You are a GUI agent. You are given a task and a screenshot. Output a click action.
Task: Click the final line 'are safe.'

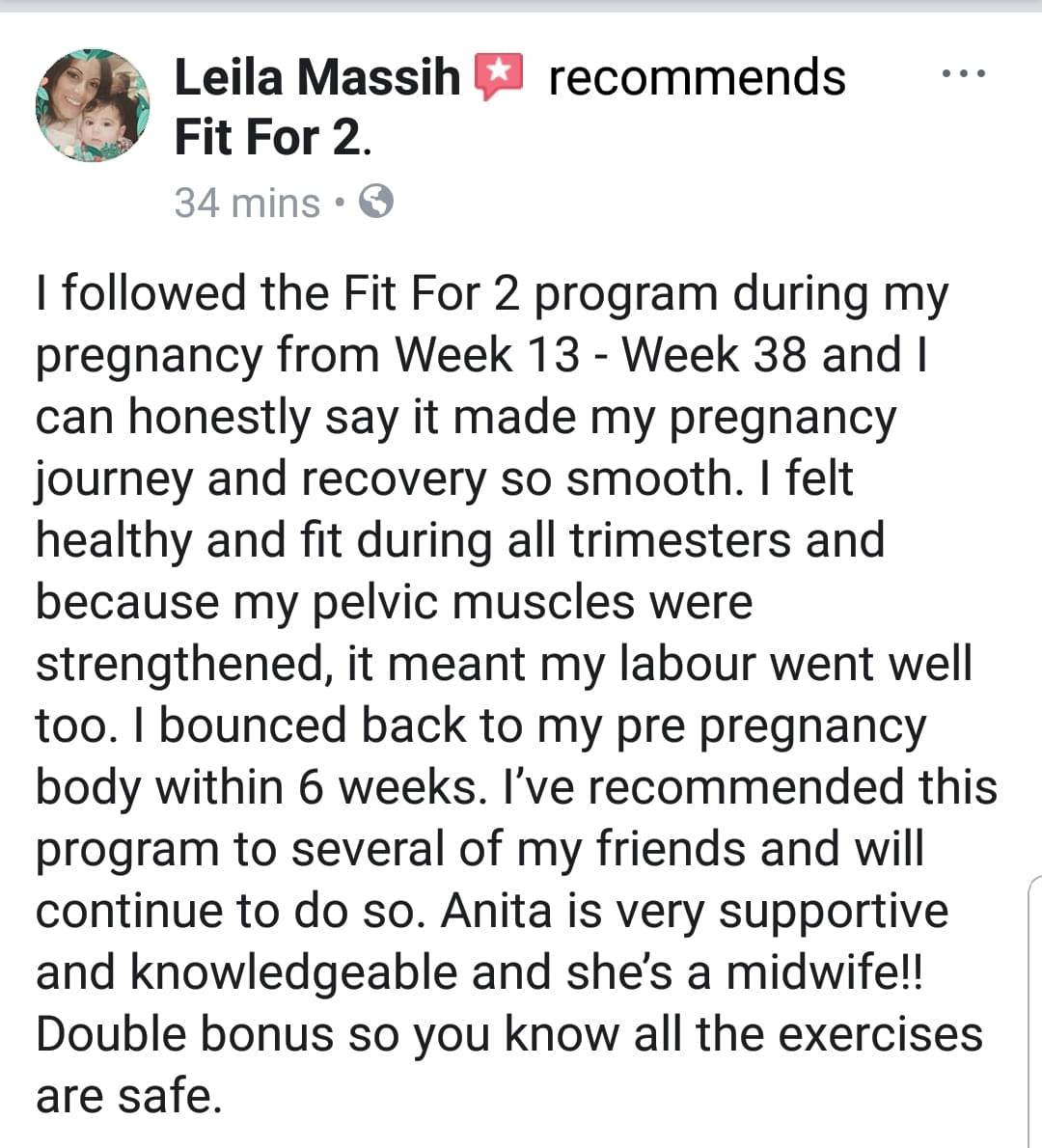coord(129,1097)
